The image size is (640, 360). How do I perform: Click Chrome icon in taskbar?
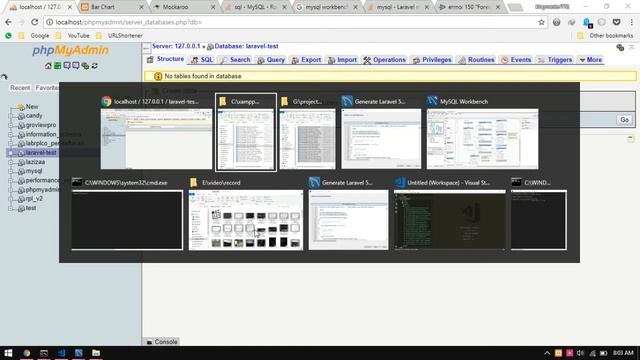(27, 353)
